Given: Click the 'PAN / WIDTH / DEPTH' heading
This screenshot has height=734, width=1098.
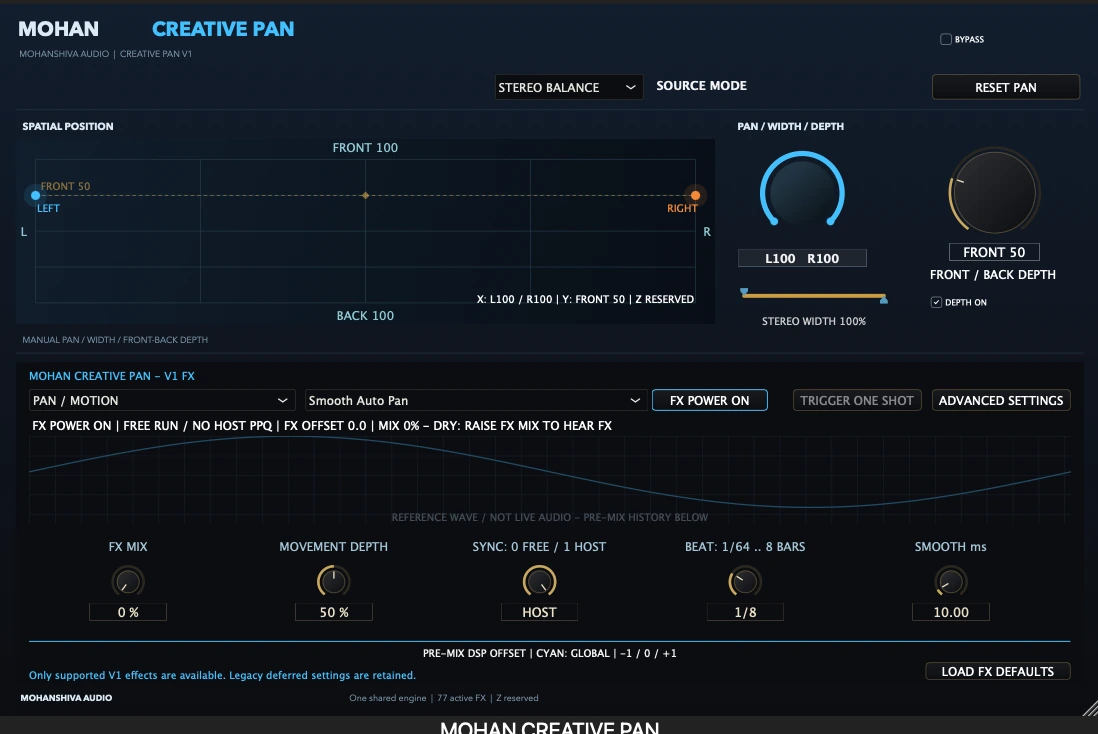Looking at the screenshot, I should tap(791, 126).
